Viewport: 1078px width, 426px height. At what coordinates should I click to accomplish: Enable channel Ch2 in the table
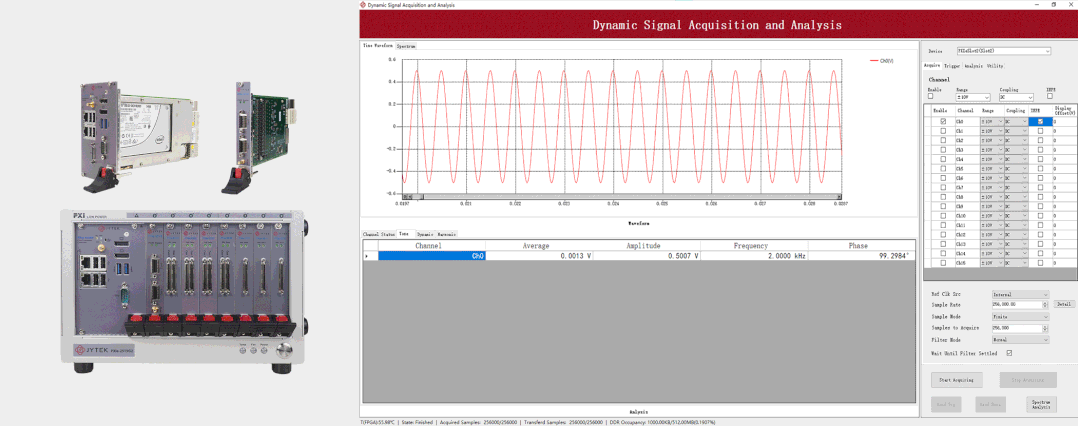[x=943, y=140]
